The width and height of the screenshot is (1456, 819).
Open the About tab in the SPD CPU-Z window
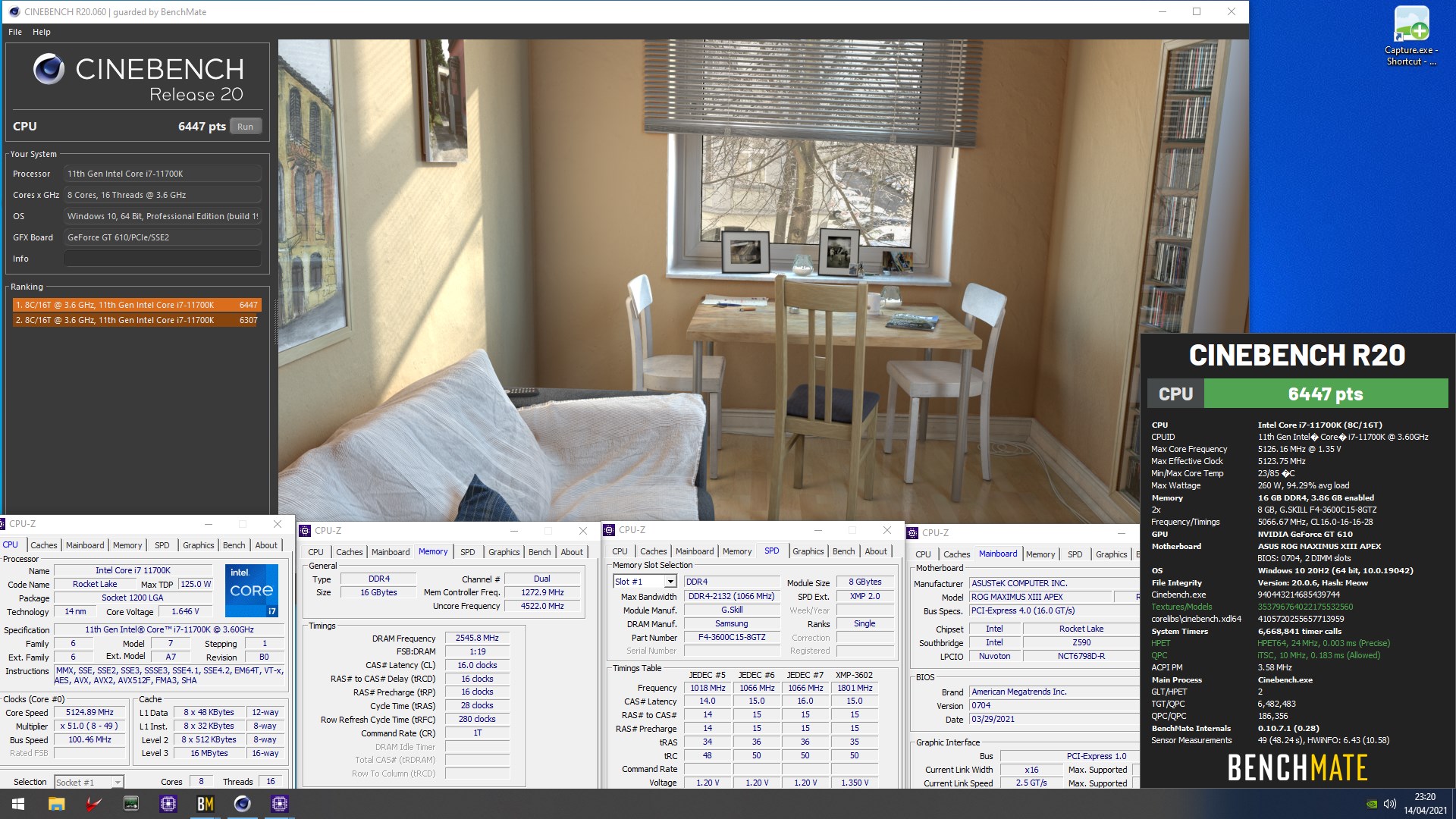tap(876, 551)
